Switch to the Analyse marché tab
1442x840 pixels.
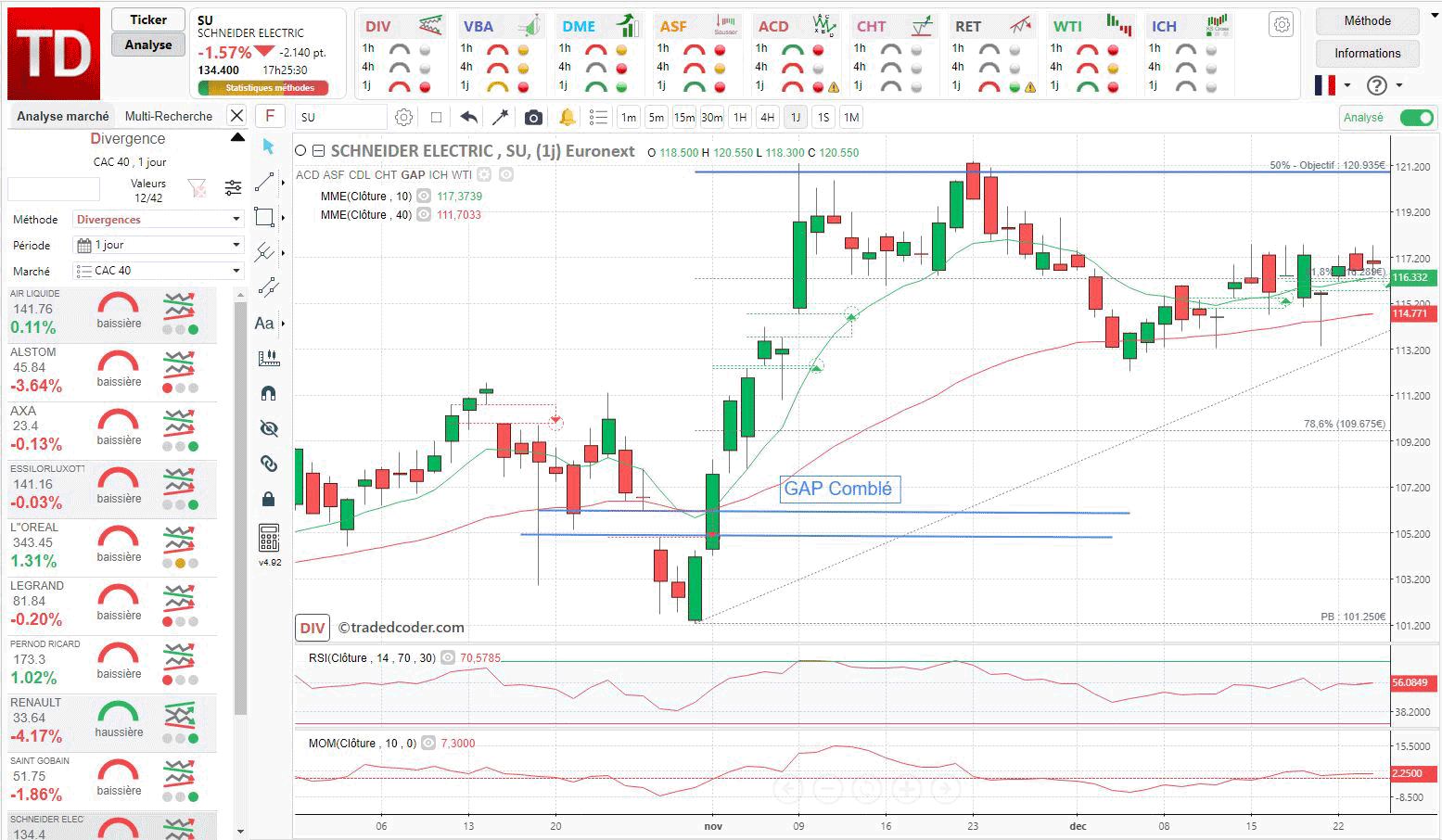click(x=63, y=116)
